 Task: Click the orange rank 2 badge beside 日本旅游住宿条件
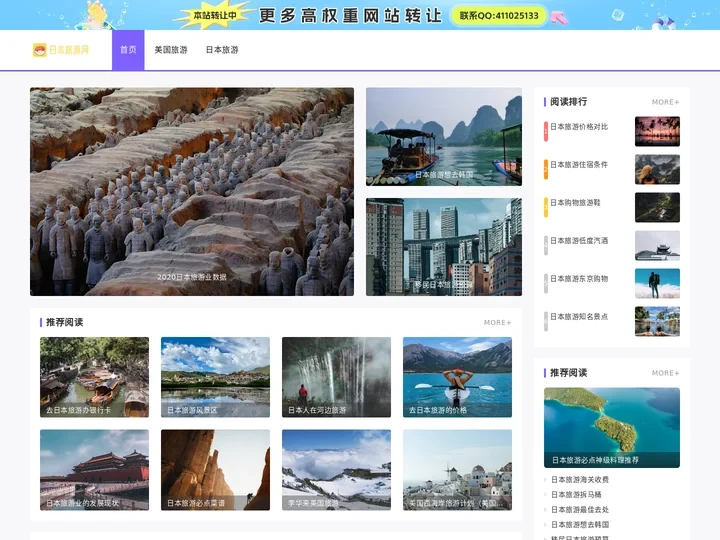pyautogui.click(x=546, y=169)
